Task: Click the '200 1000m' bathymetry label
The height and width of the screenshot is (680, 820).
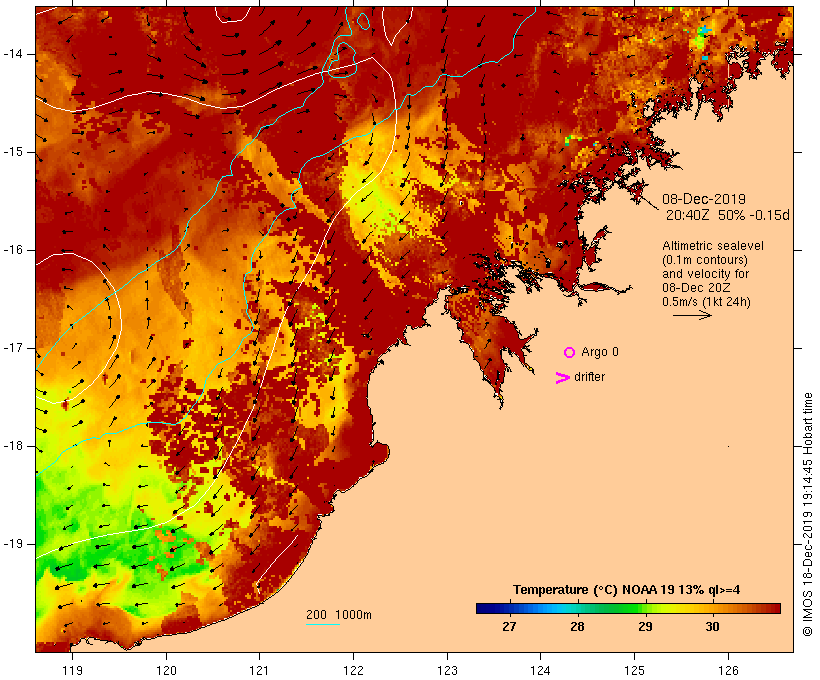Action: (339, 615)
